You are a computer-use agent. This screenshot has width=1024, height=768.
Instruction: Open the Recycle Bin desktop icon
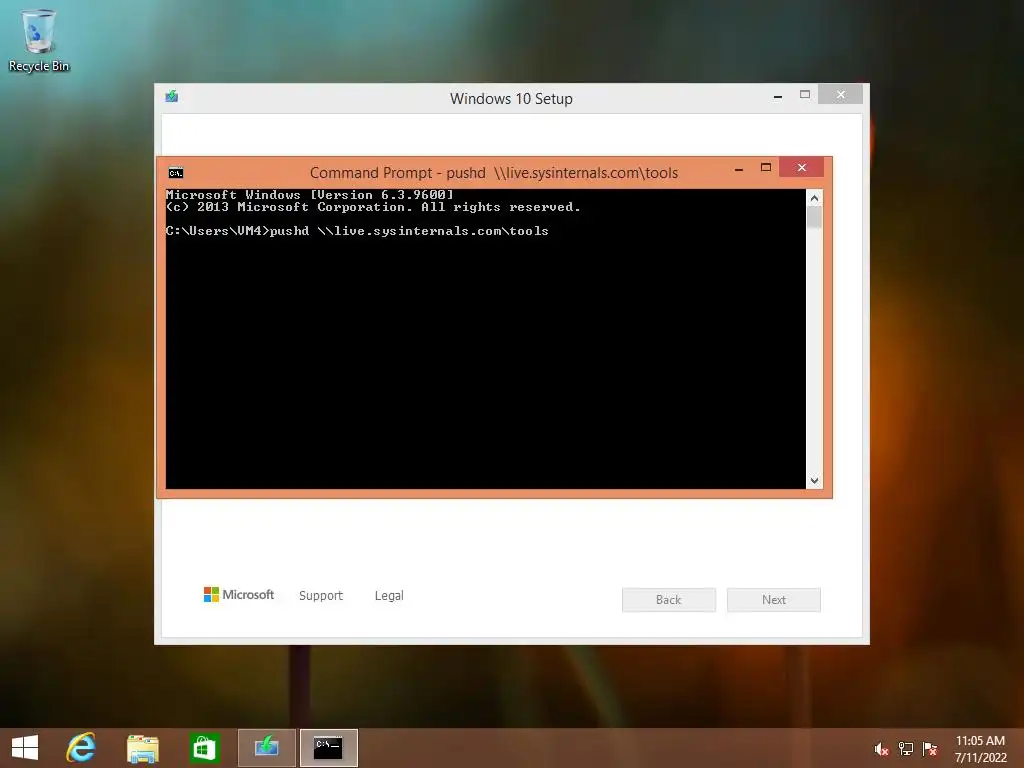point(39,40)
